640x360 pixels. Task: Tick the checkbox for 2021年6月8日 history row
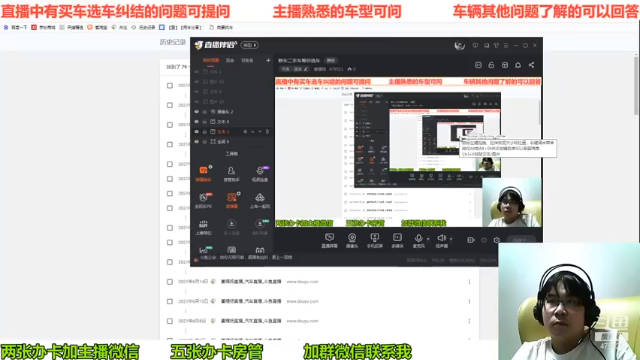pyautogui.click(x=170, y=321)
